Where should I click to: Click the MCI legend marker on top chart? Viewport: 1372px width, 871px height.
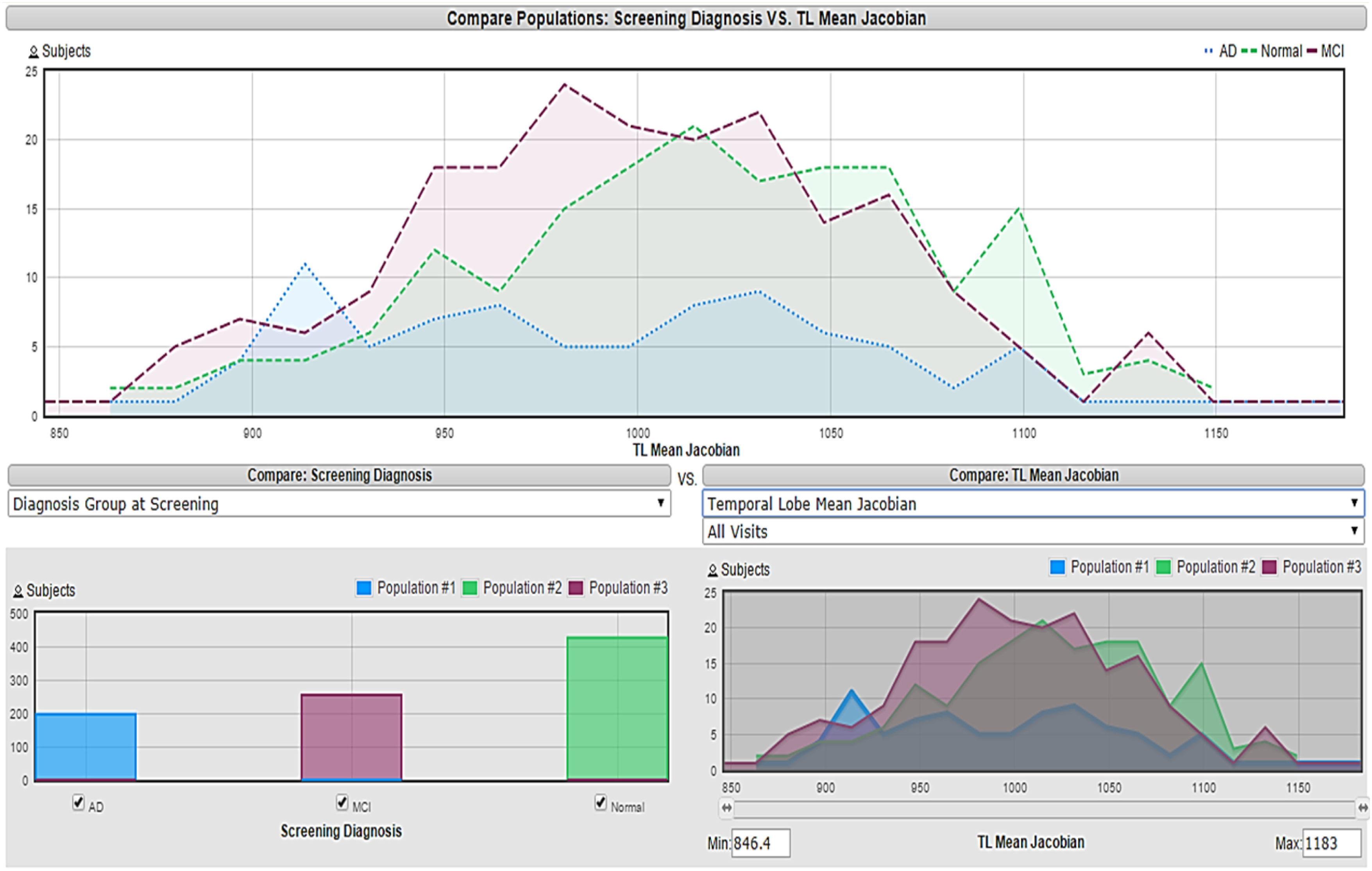point(1311,51)
